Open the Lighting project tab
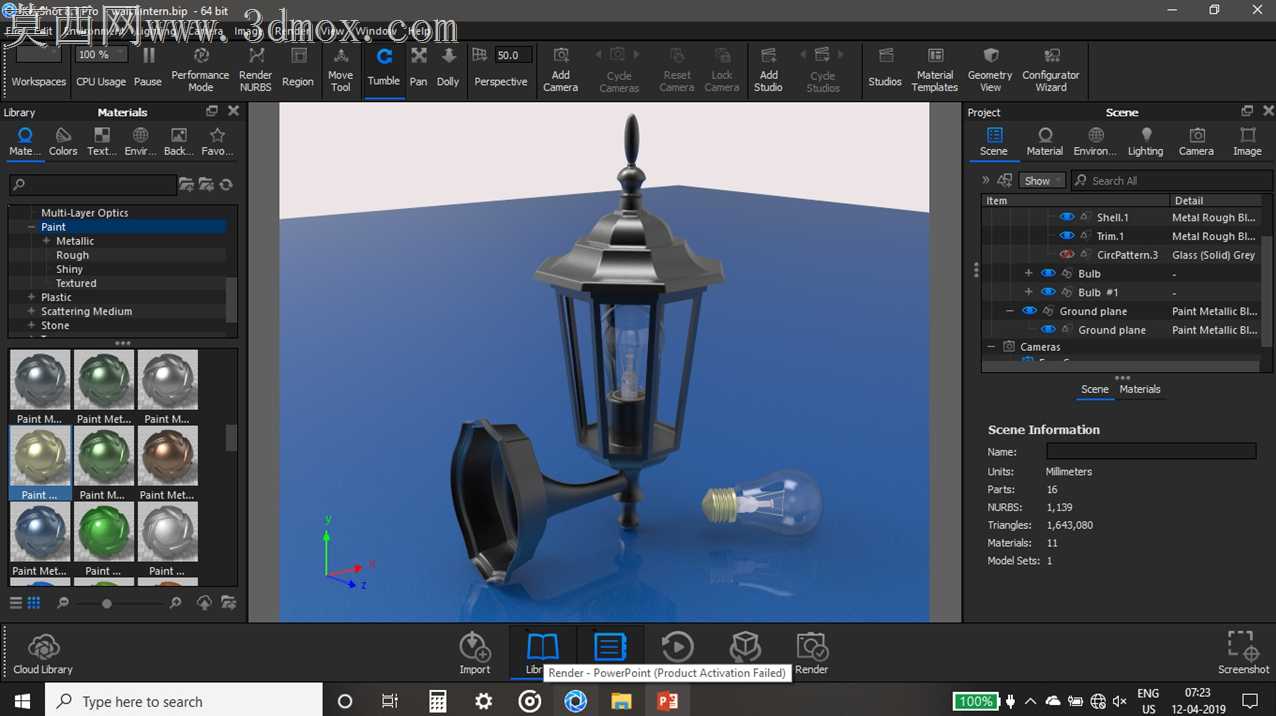 1146,142
